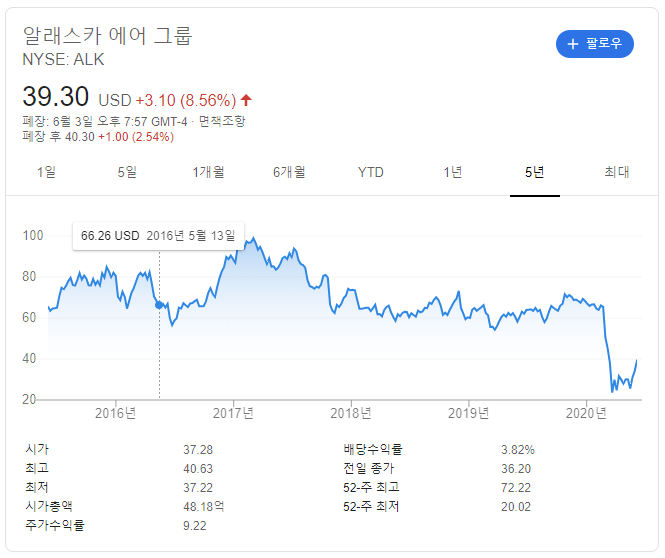
Task: Switch to the 1년 tab
Action: point(453,172)
